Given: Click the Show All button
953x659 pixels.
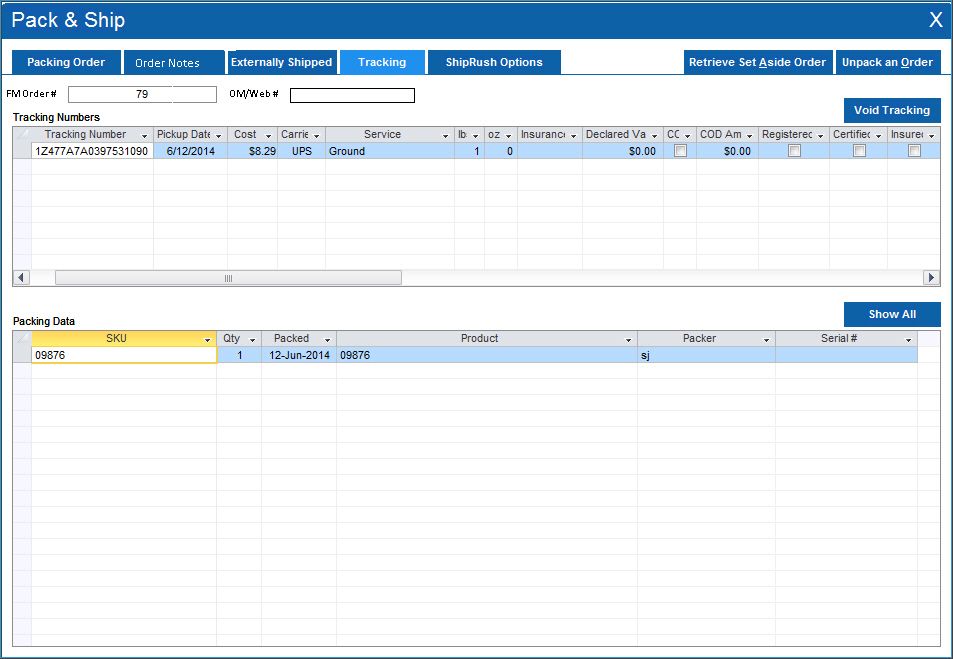Looking at the screenshot, I should [892, 314].
